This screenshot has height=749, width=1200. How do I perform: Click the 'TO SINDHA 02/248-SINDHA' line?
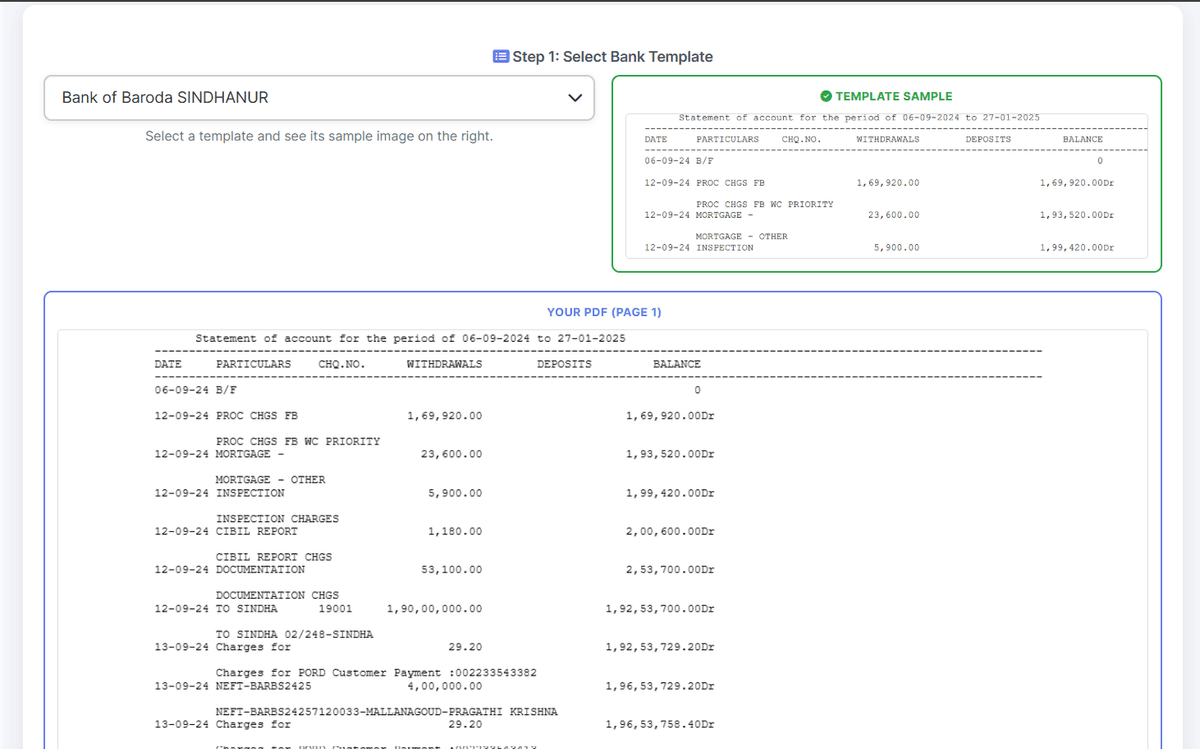[294, 634]
